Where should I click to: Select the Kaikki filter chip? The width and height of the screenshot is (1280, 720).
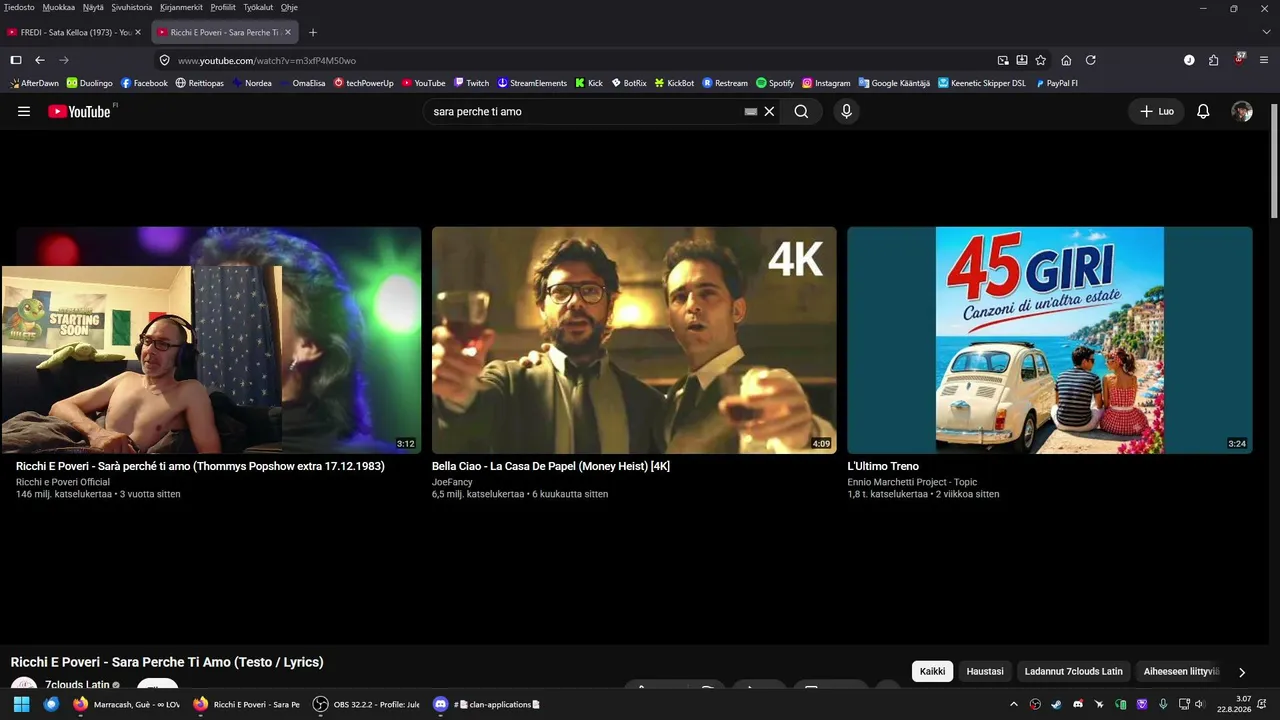pos(932,672)
